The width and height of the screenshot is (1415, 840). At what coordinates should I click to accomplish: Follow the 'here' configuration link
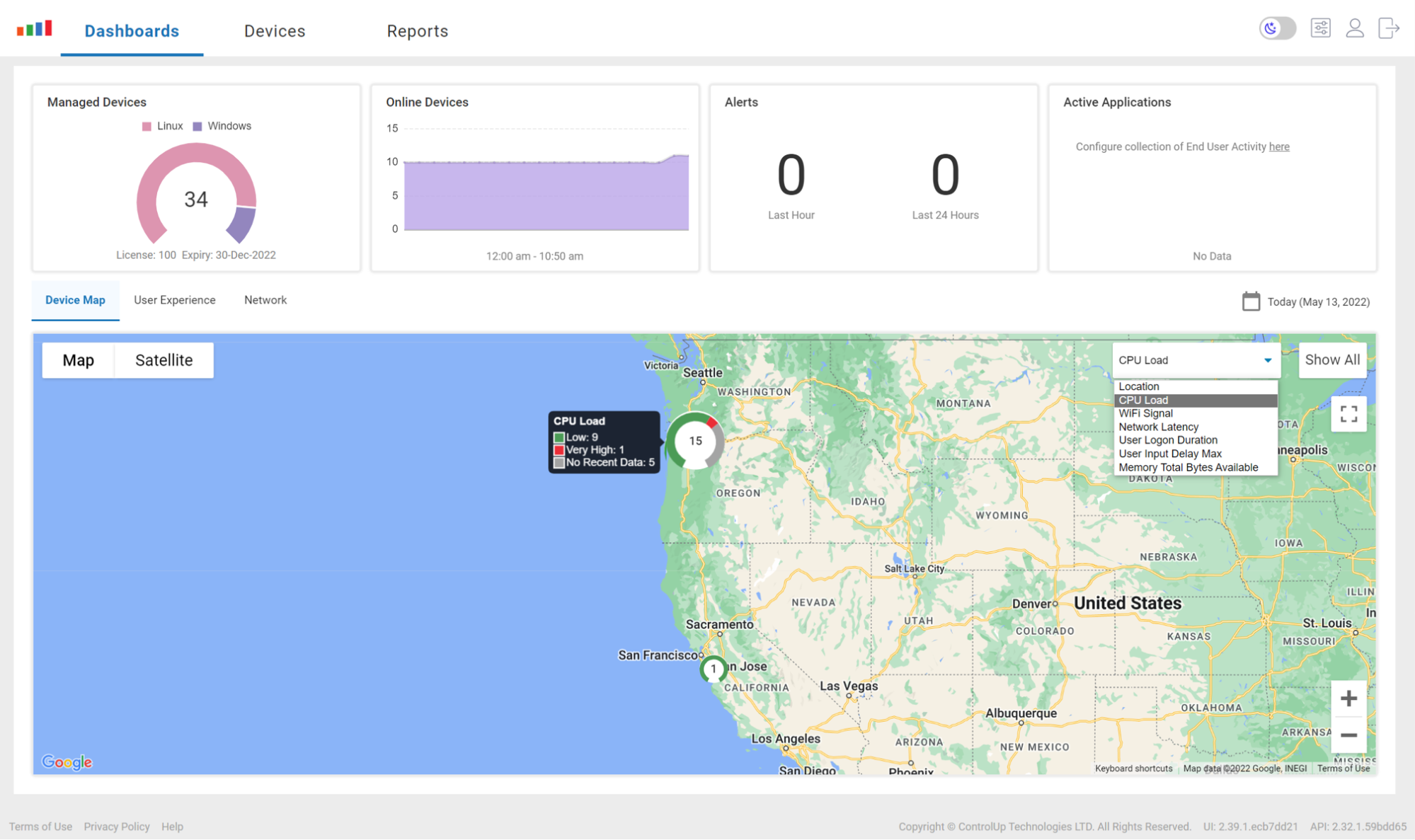click(x=1278, y=146)
